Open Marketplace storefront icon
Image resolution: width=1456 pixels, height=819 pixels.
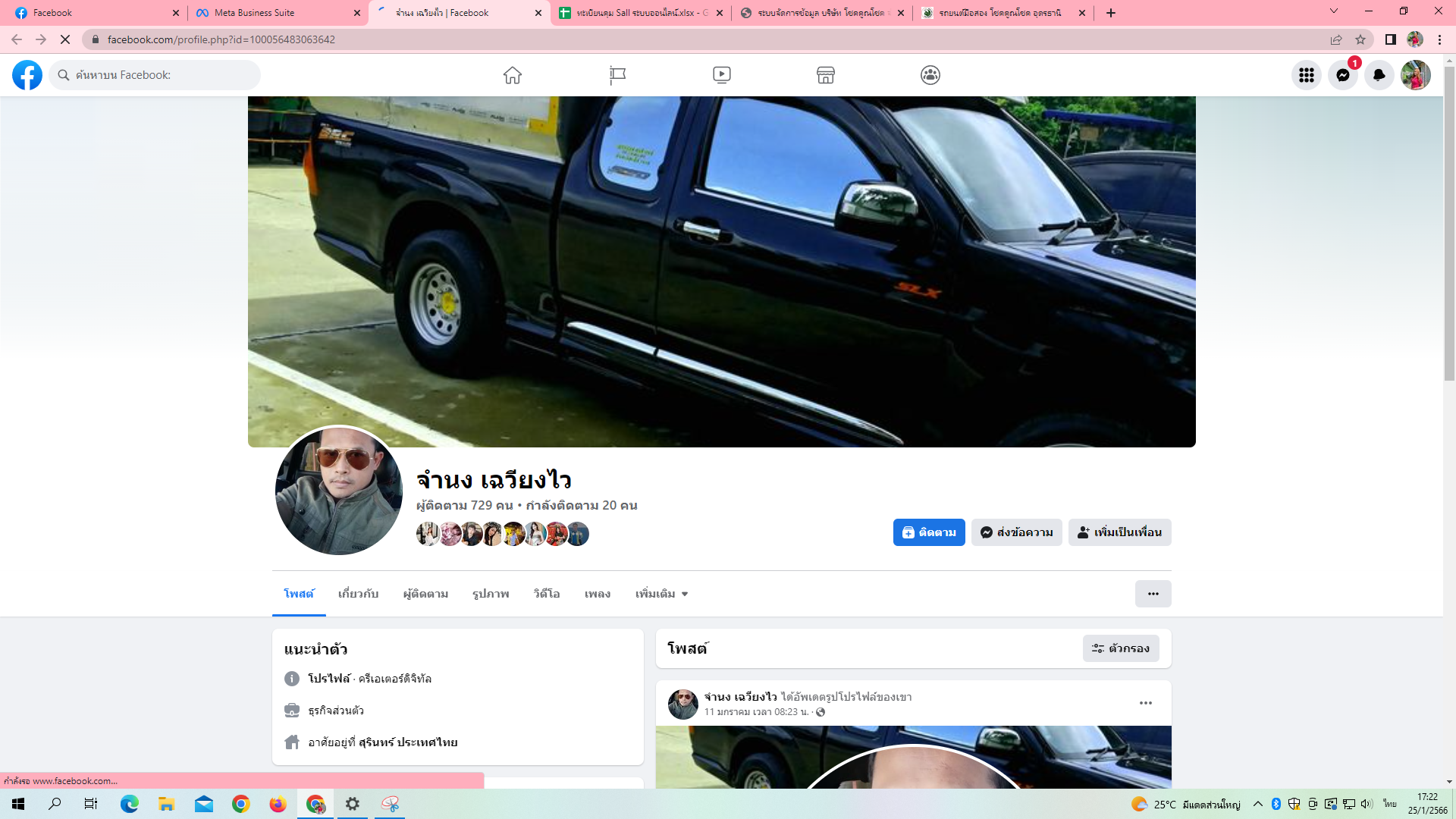(x=825, y=75)
